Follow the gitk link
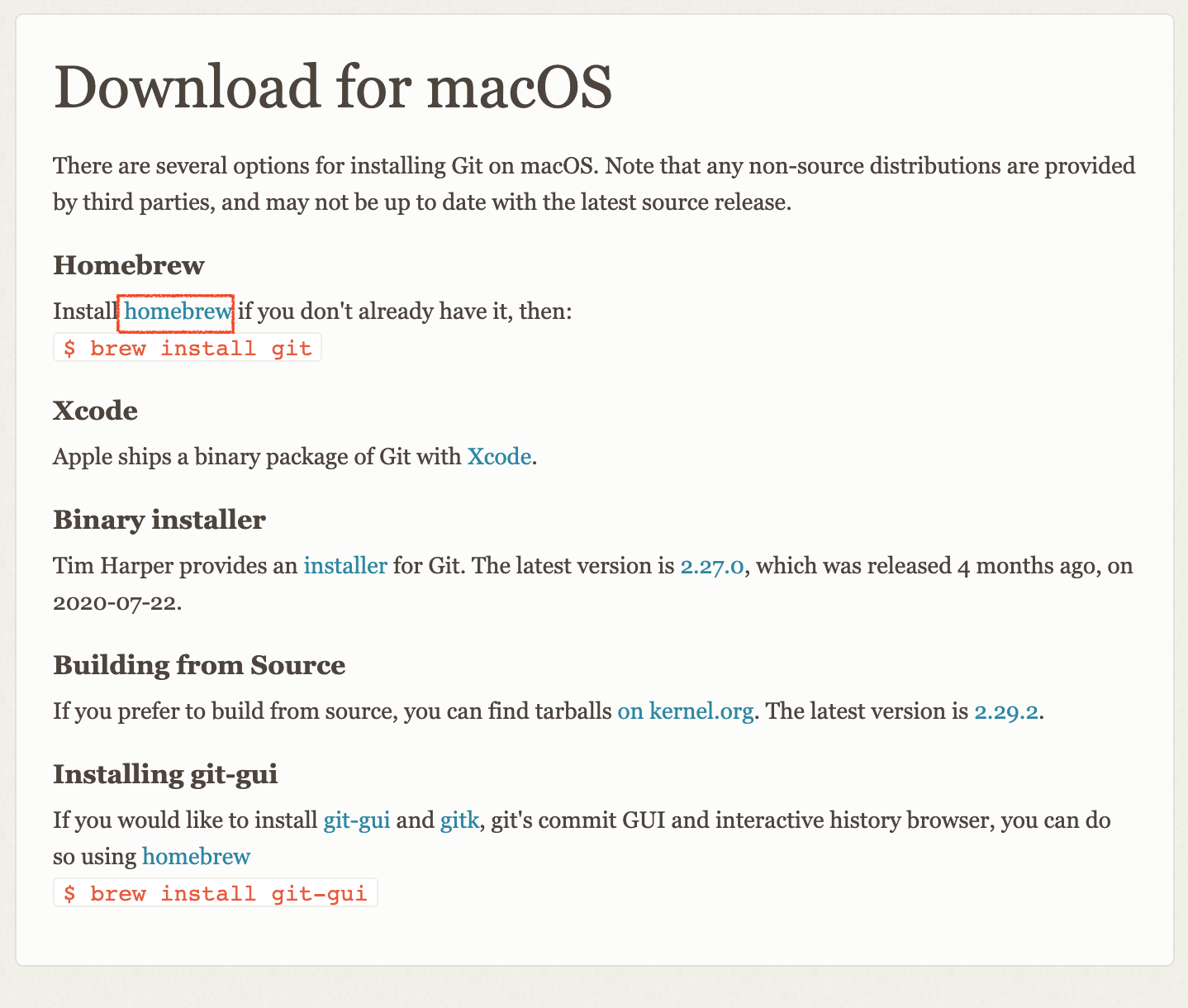This screenshot has height=1008, width=1188. (459, 821)
